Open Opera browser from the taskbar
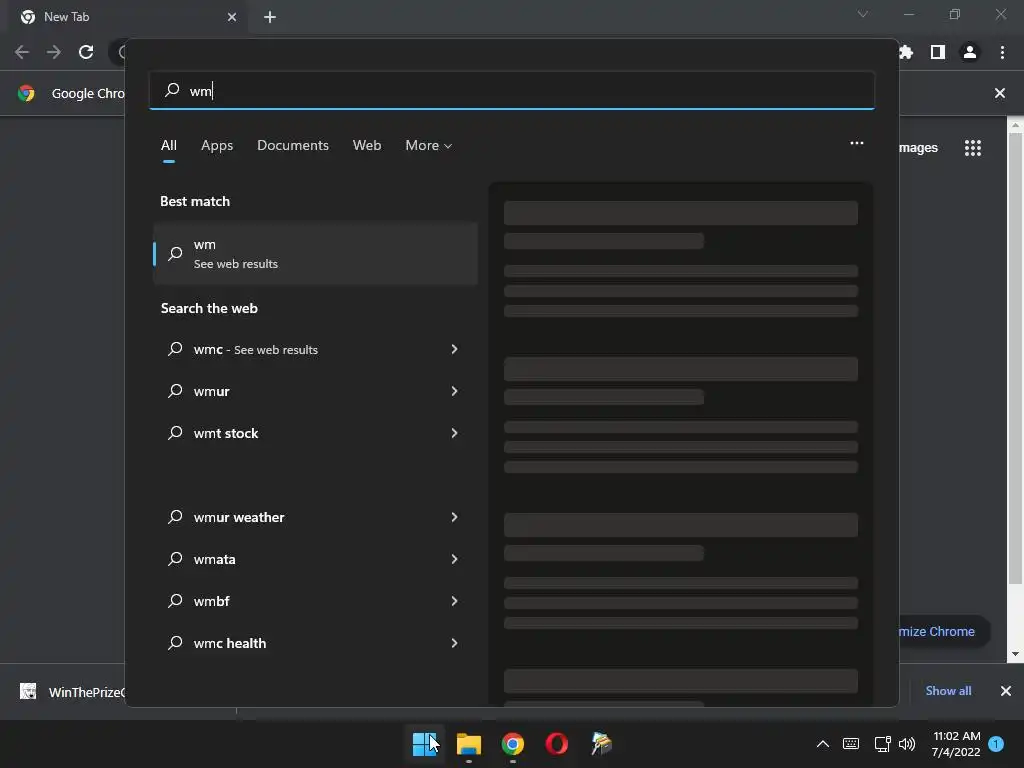Image resolution: width=1024 pixels, height=768 pixels. pos(556,743)
